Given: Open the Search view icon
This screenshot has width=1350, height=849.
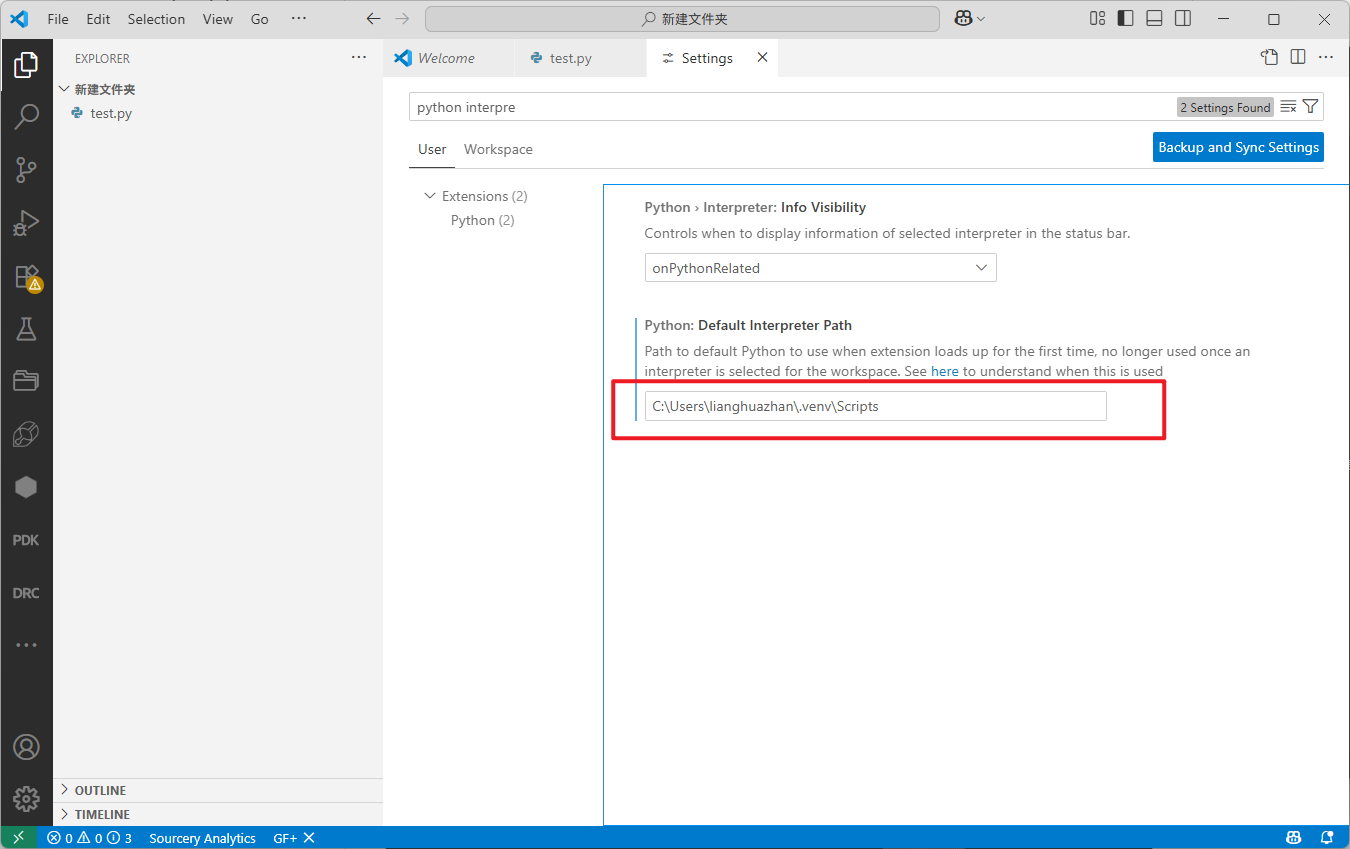Looking at the screenshot, I should (x=26, y=117).
